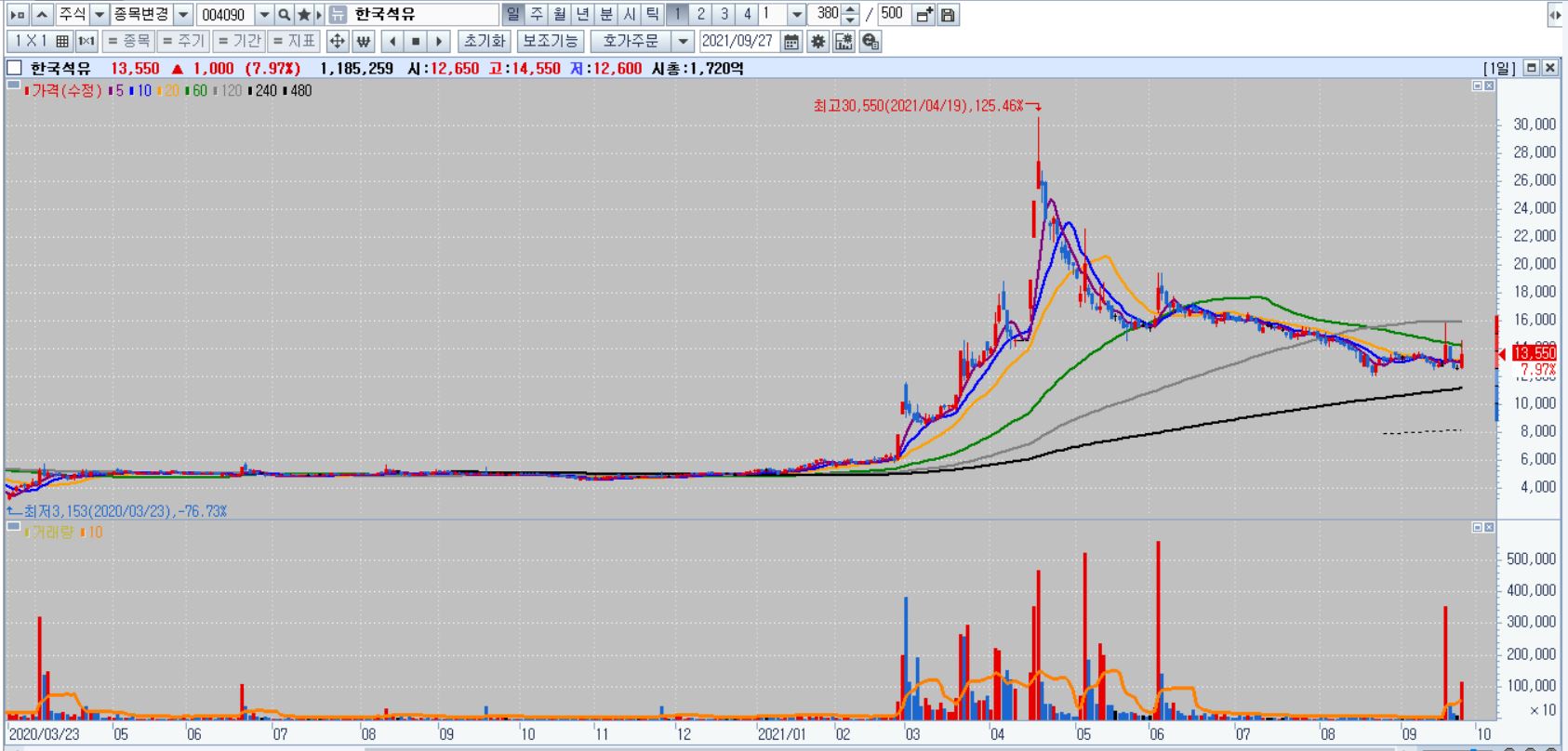The image size is (1568, 751).
Task: Click the 120-day MA gray color legend
Action: pos(228,90)
